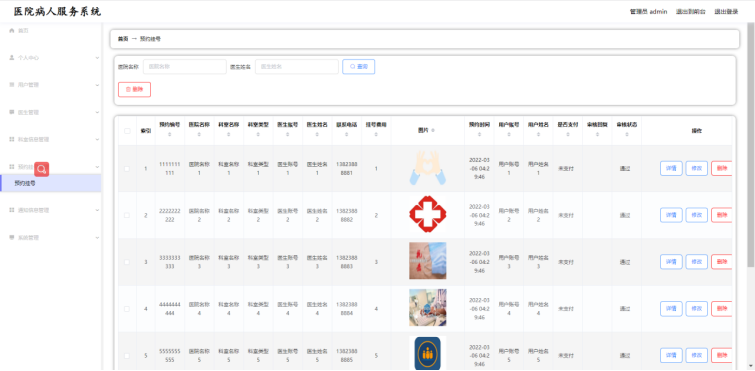
Task: Expand 科室信息管理 via its chevron arrow
Action: pos(97,140)
